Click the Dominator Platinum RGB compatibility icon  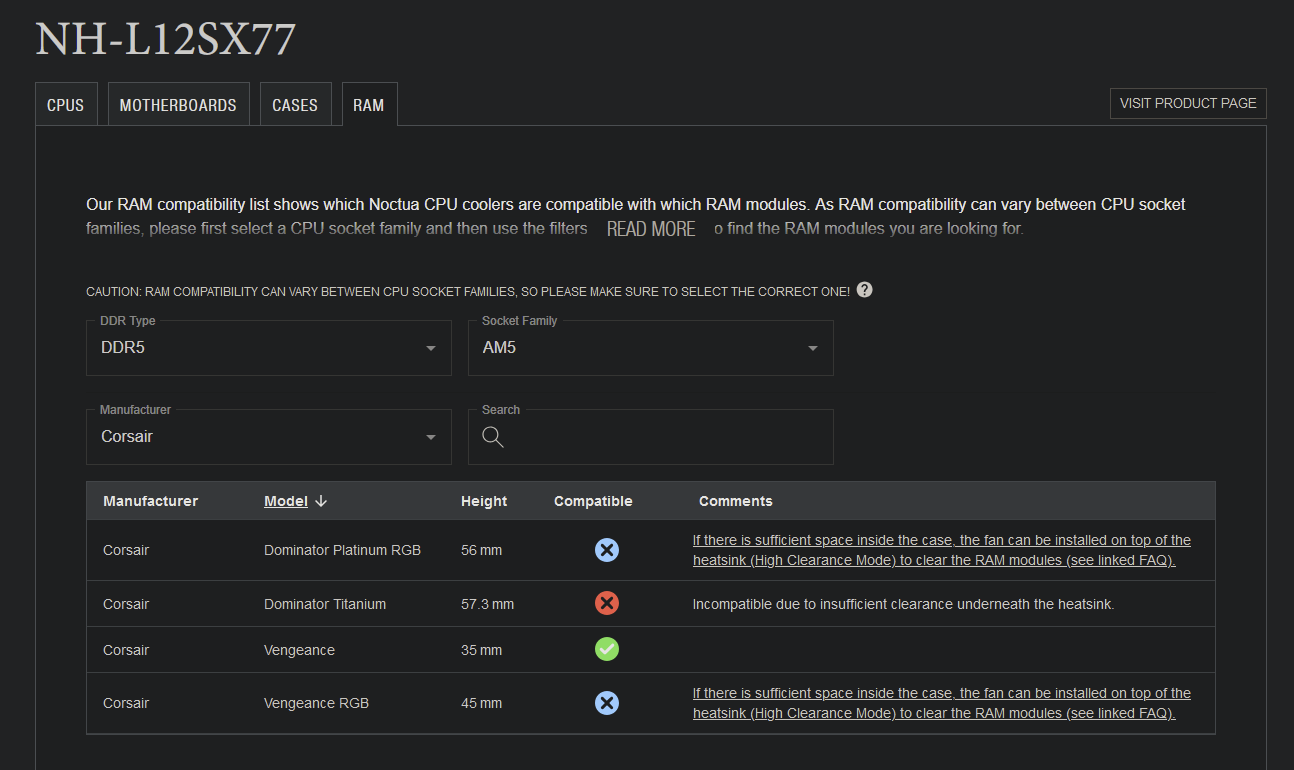[x=607, y=550]
